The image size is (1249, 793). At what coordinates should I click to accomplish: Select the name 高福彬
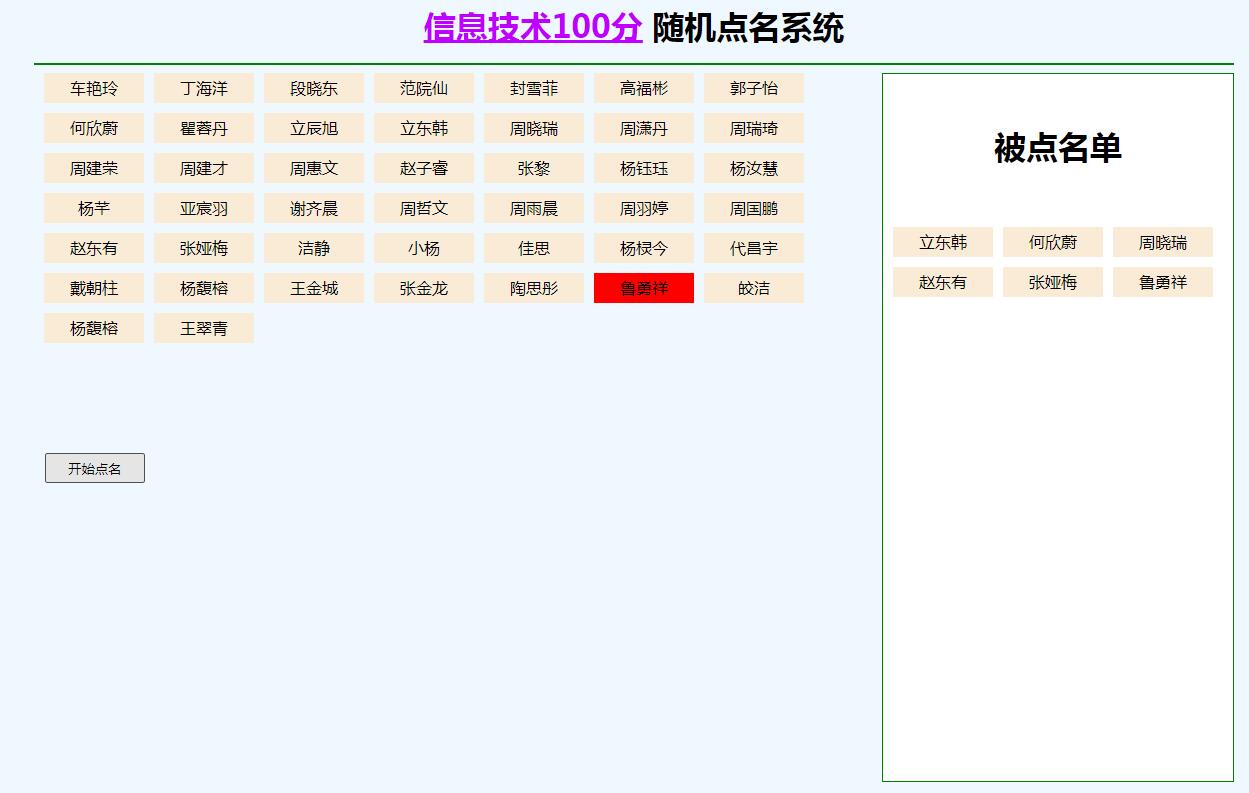tap(644, 88)
